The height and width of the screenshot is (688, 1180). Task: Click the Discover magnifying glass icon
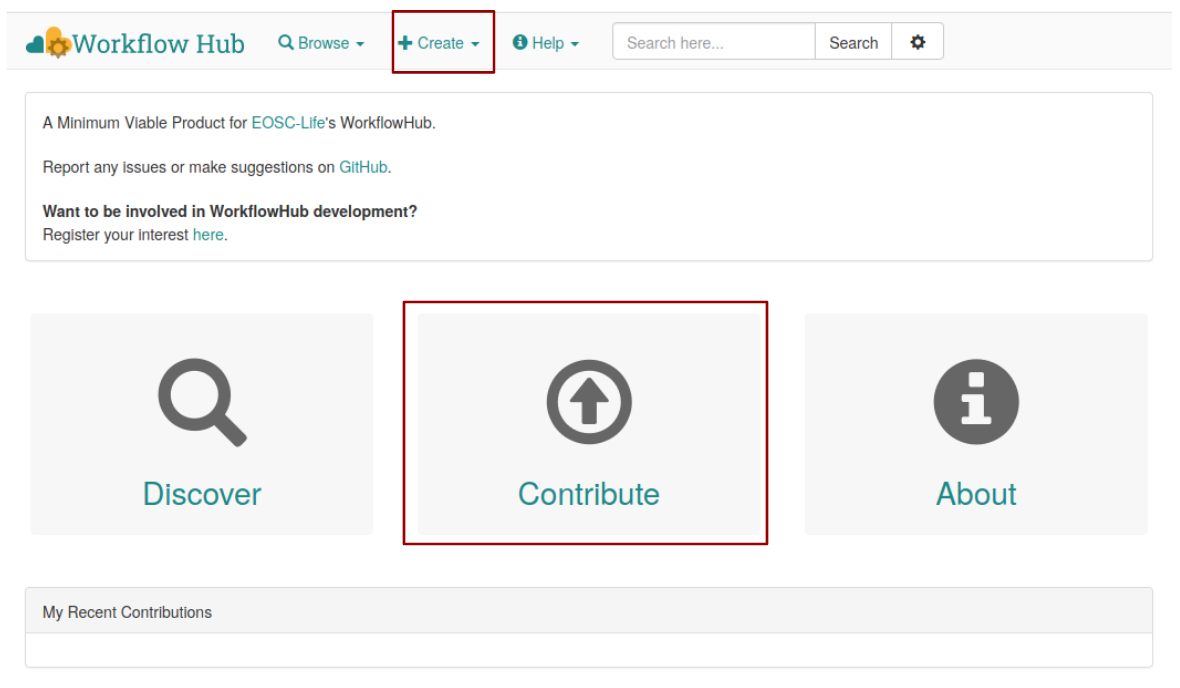click(202, 402)
